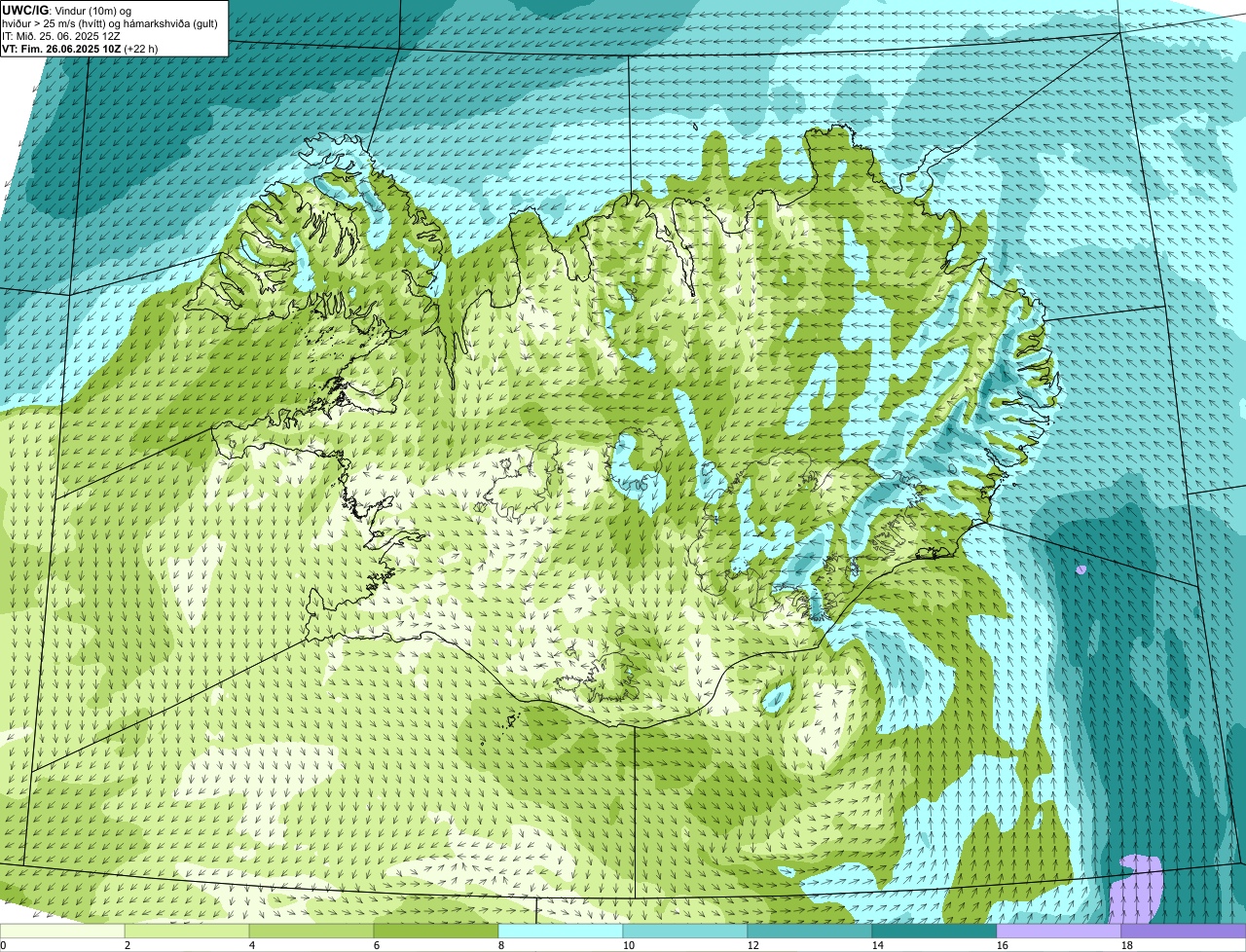Click the turquoise 10–12 scale swatch

tap(685, 931)
